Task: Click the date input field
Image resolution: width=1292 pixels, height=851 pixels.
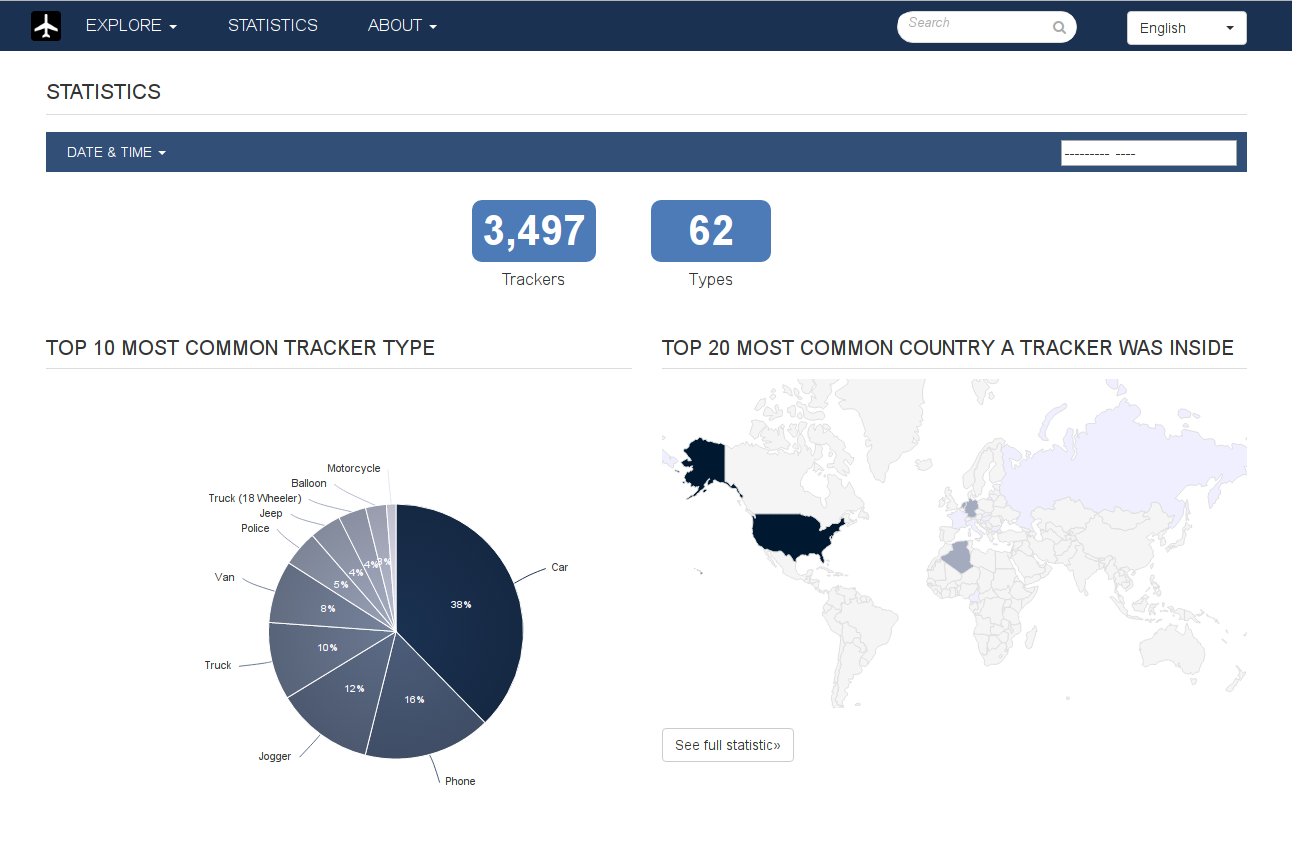Action: pos(1148,152)
